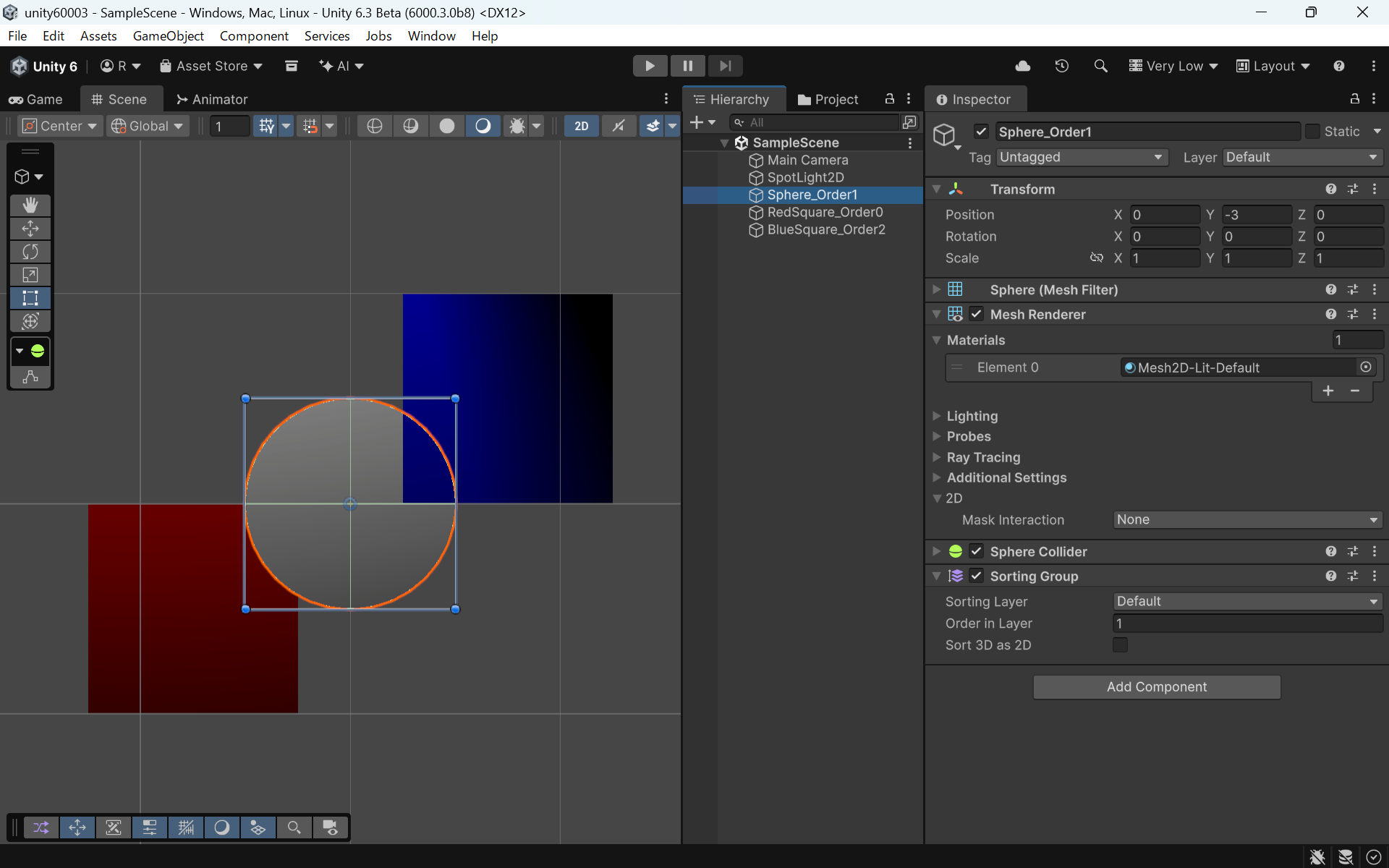Select BlueSquare_Order2 in Hierarchy

pos(825,229)
